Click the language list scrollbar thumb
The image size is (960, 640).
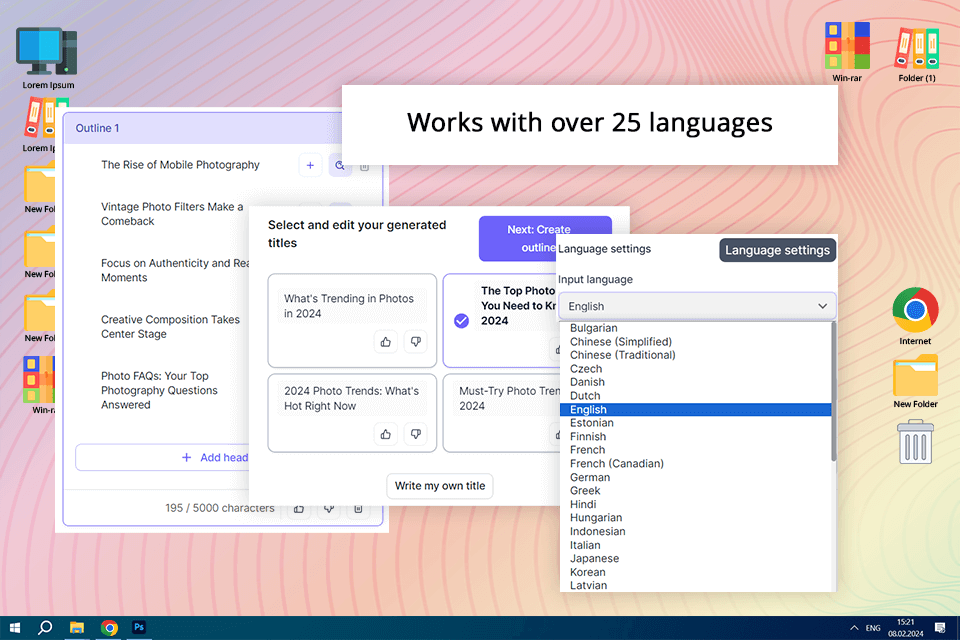click(834, 392)
